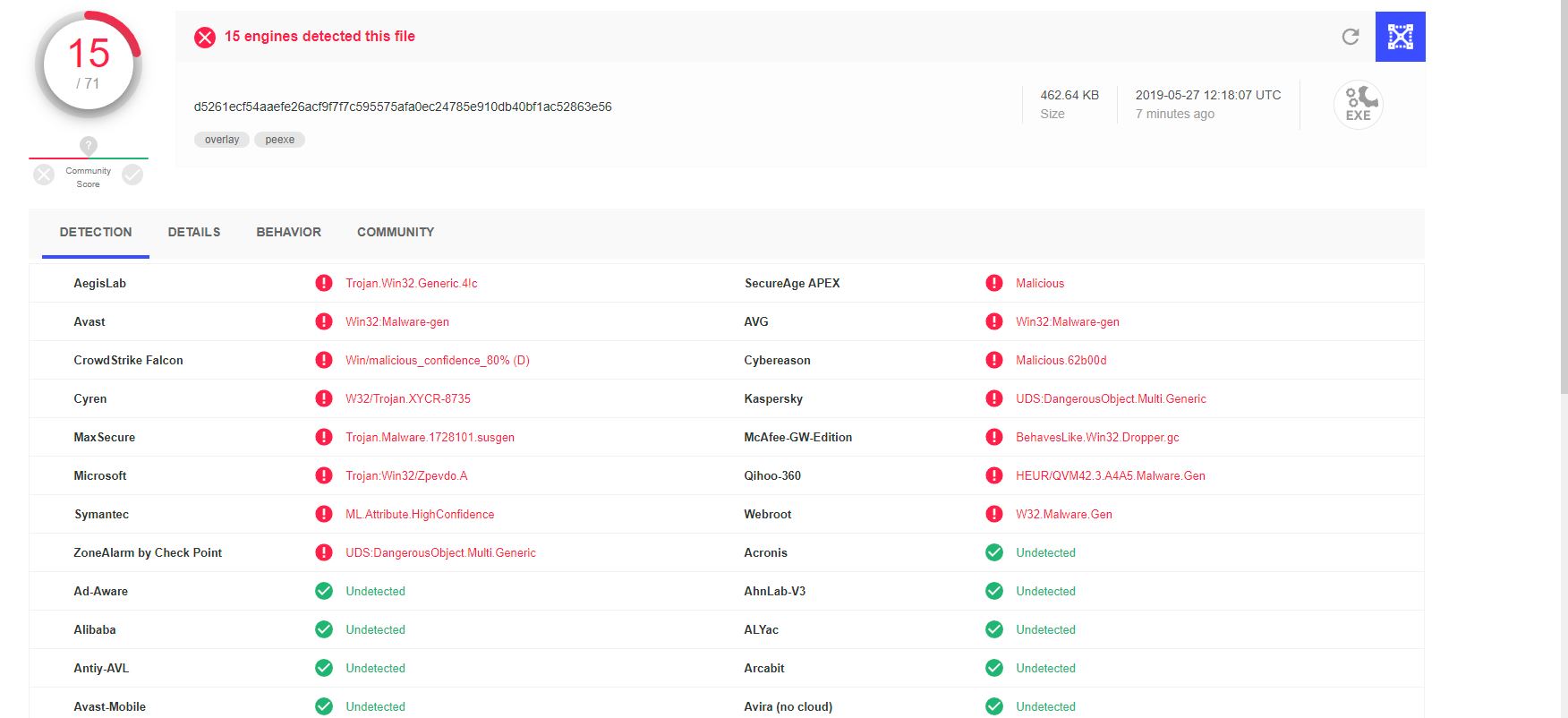Click green check icon beside Alibaba
Screen dimensions: 1568x718
(x=324, y=629)
